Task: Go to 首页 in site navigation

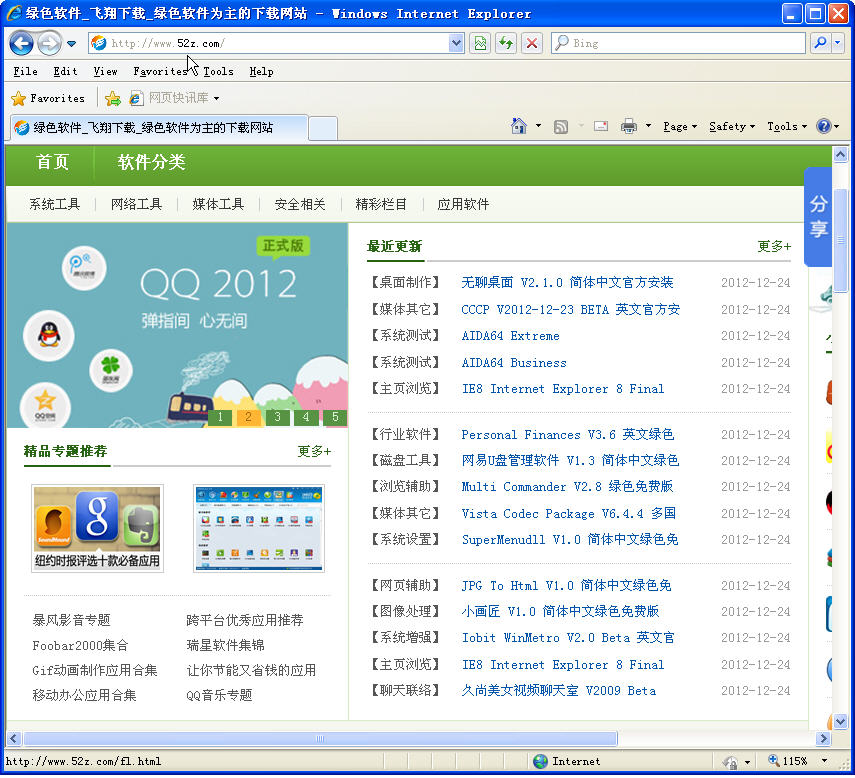Action: click(x=52, y=162)
